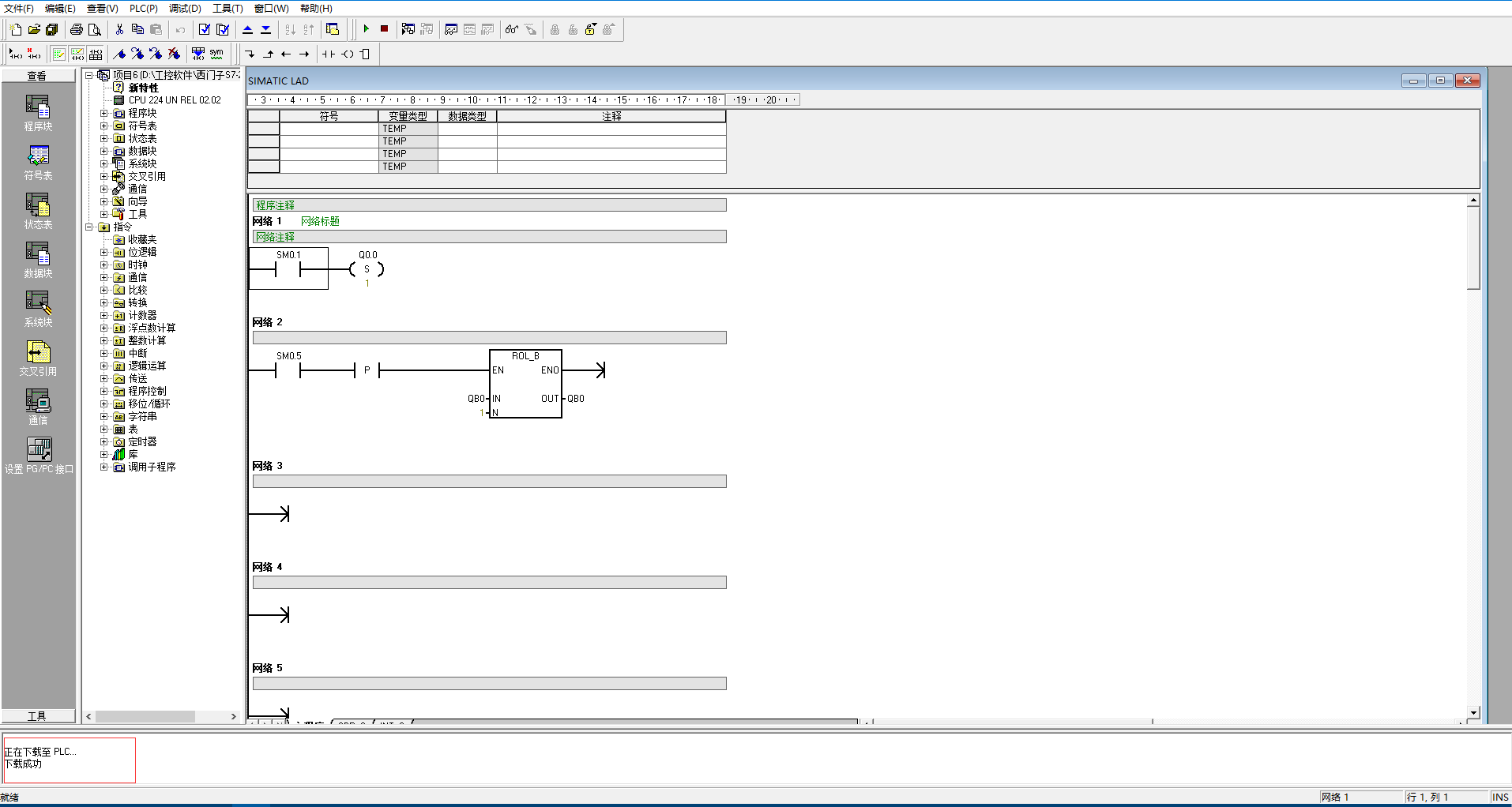Open 设置 PG/PC 接口 in the navigation bar
1512x807 pixels.
click(x=38, y=456)
